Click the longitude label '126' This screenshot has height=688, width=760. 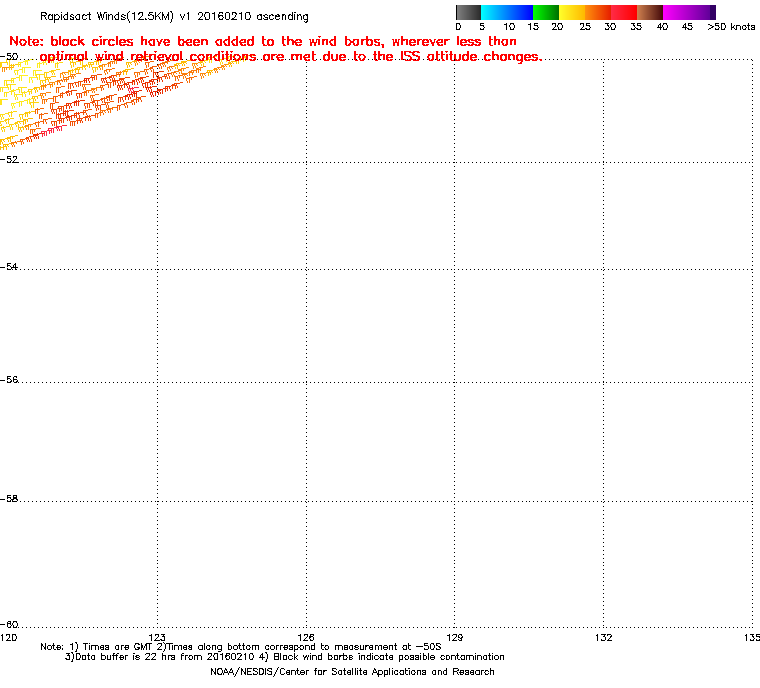[306, 637]
